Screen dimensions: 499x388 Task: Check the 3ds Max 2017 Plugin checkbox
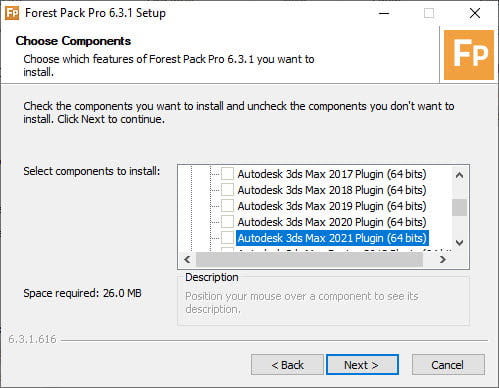click(227, 174)
